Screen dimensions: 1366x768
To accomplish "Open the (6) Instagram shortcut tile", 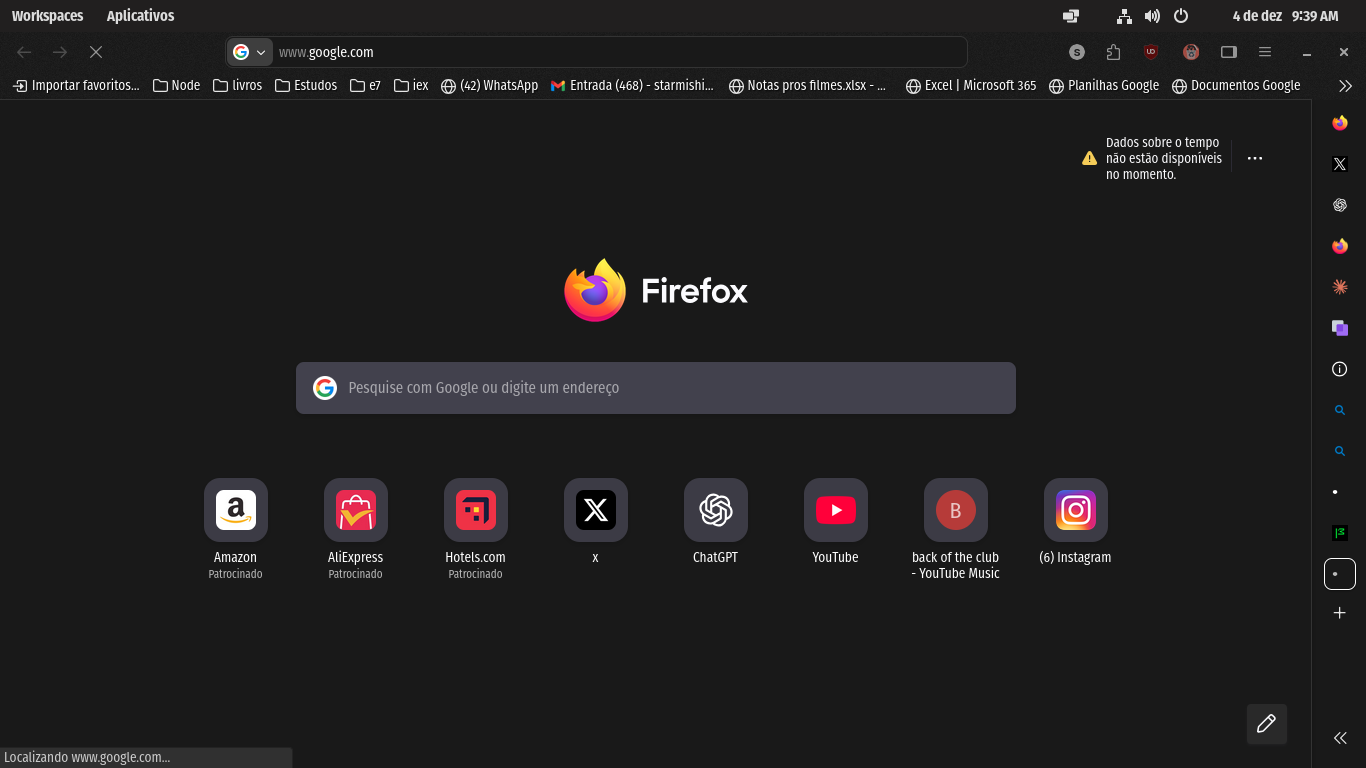I will click(1076, 510).
